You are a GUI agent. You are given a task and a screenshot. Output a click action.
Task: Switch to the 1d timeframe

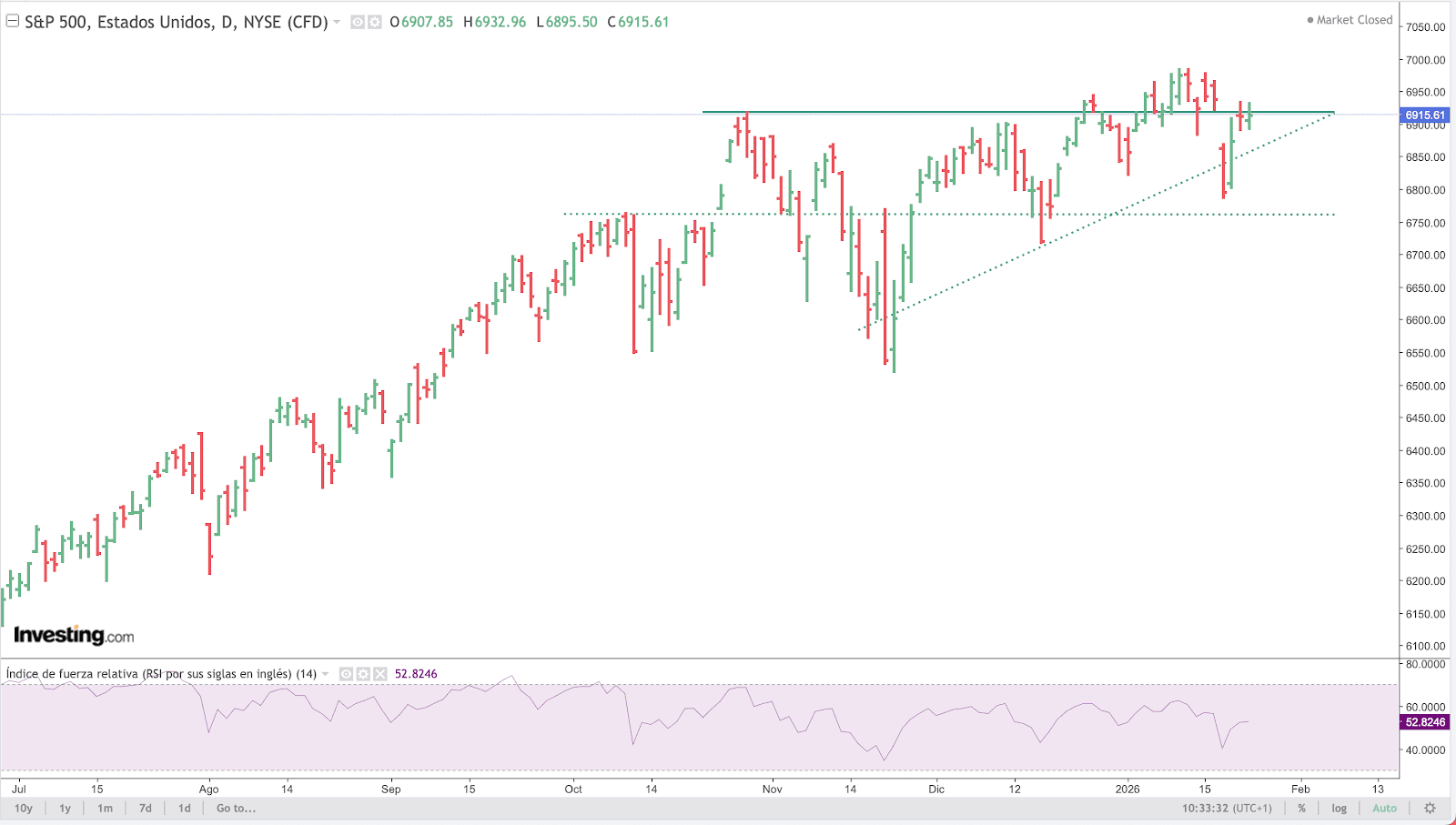183,808
